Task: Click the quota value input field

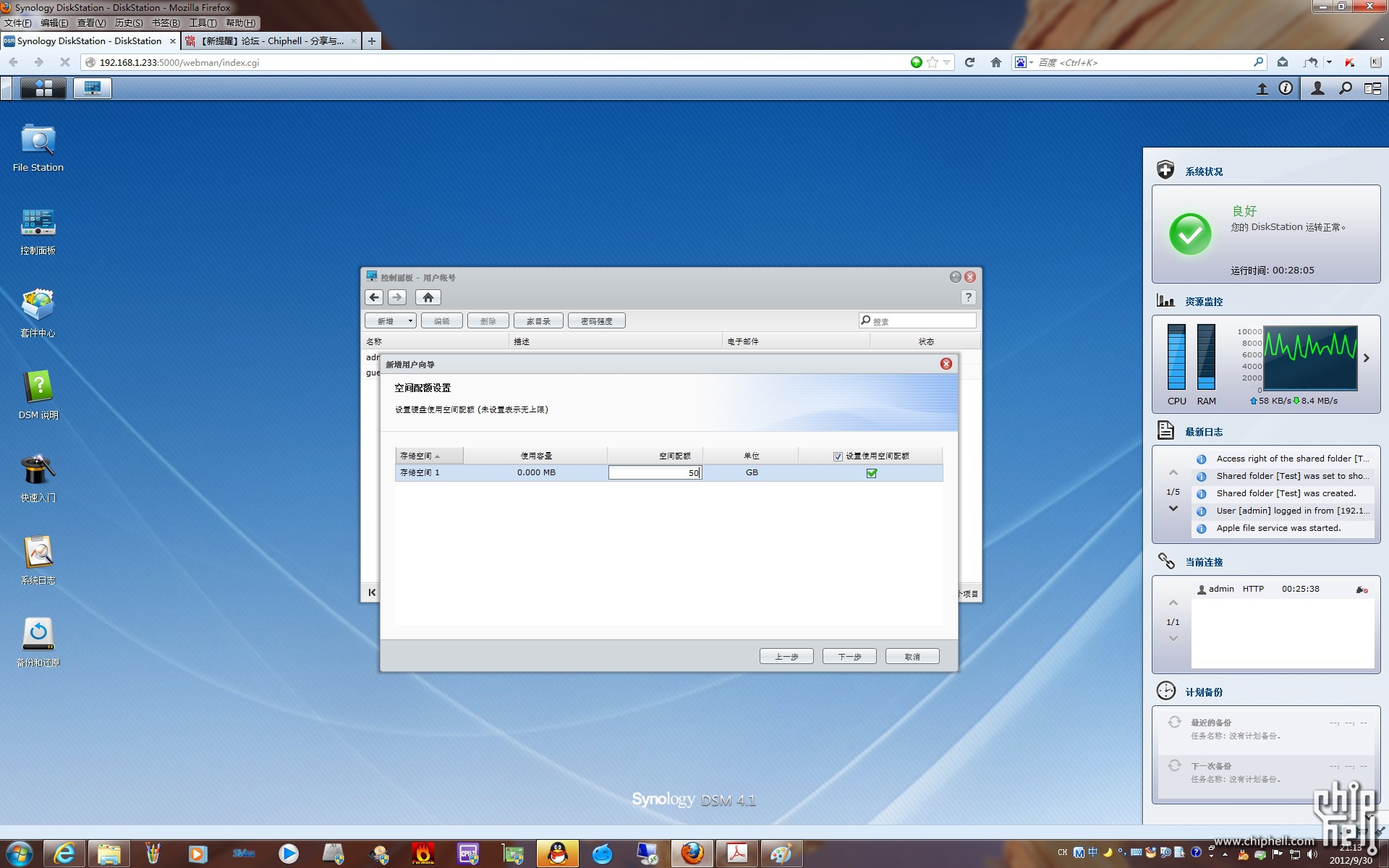Action: click(x=655, y=472)
